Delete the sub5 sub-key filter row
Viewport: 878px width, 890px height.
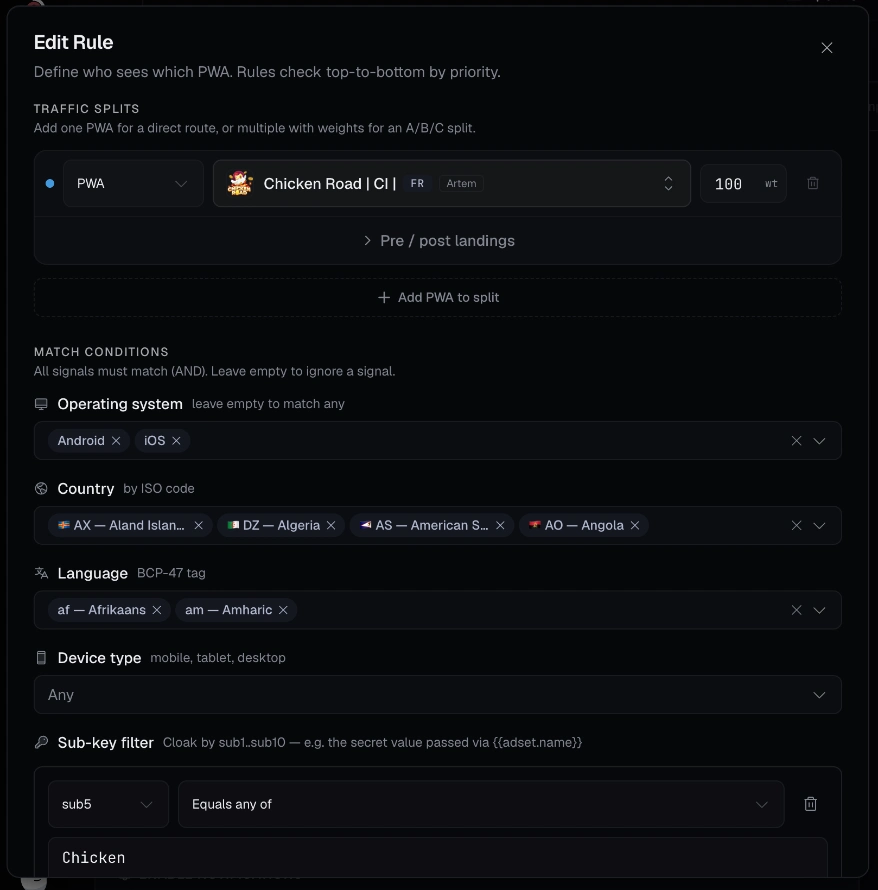pyautogui.click(x=810, y=804)
